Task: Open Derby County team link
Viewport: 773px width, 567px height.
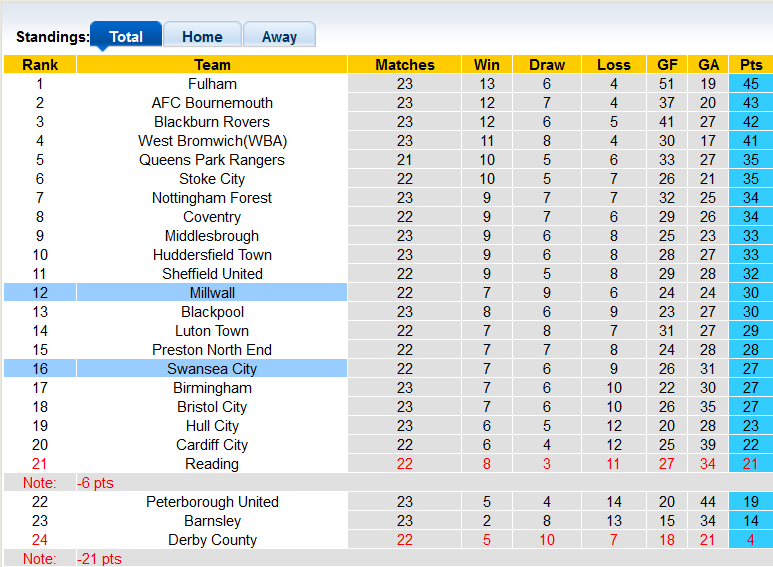Action: (x=212, y=540)
